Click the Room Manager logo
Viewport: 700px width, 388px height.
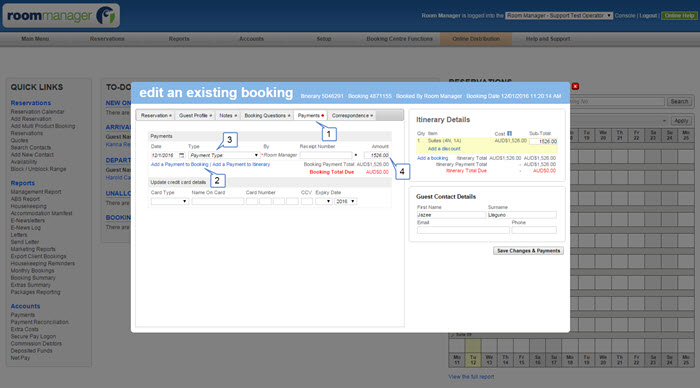pyautogui.click(x=61, y=16)
